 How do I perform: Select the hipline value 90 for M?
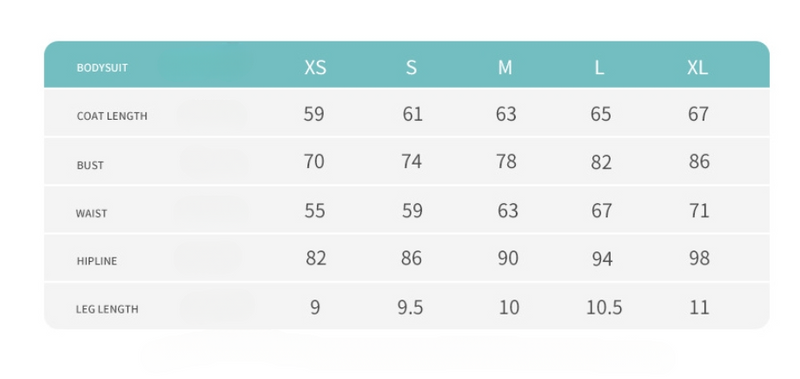point(508,258)
